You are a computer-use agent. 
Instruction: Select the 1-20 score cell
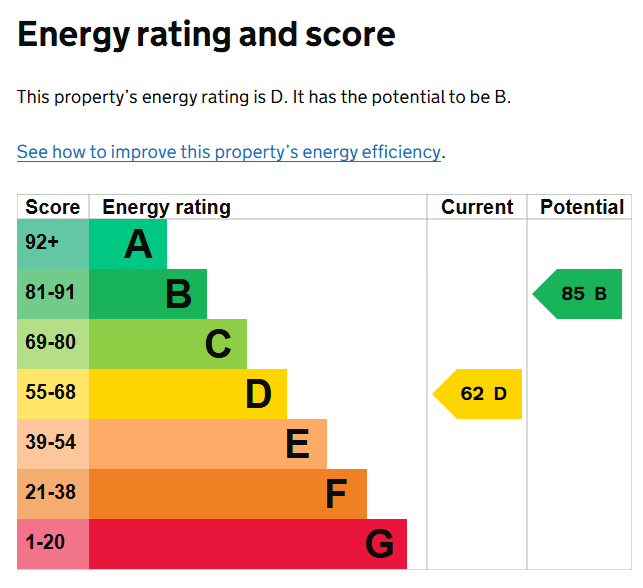[x=53, y=544]
